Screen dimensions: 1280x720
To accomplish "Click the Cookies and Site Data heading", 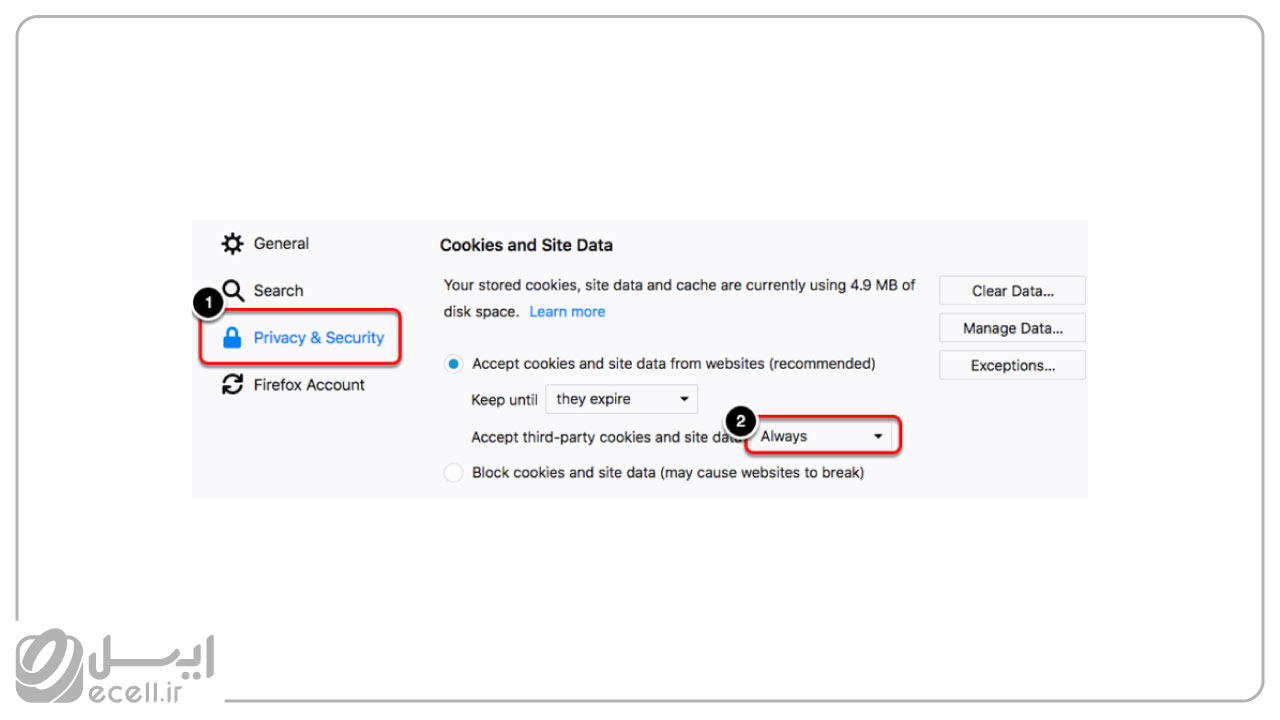I will (526, 245).
